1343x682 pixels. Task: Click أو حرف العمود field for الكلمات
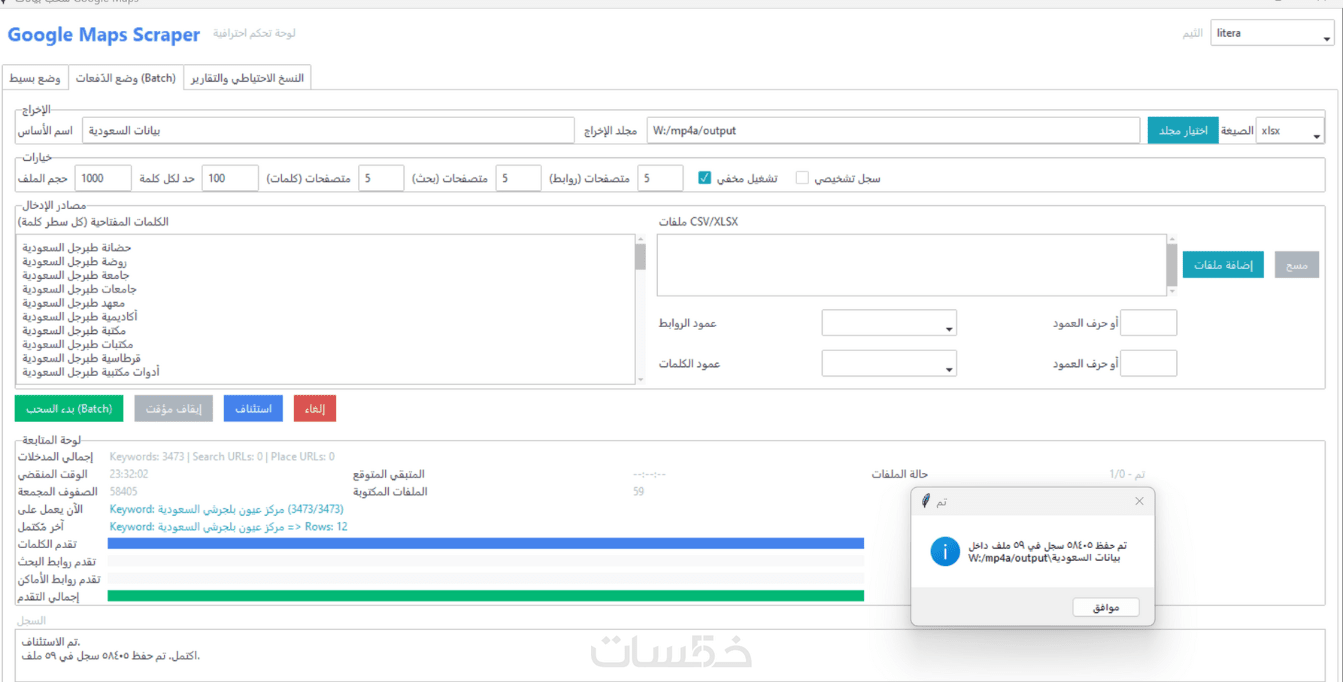1148,363
